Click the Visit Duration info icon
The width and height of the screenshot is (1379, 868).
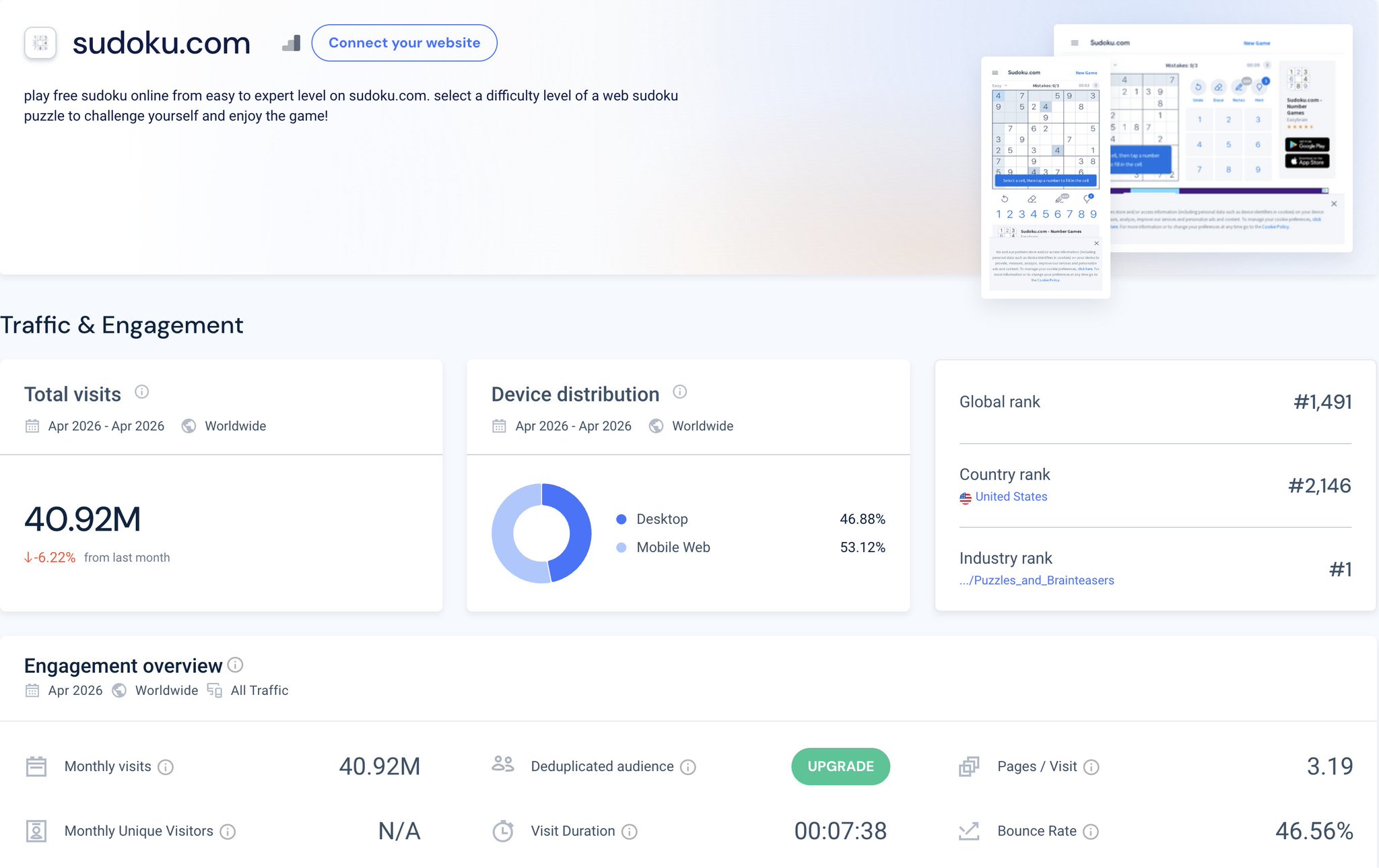coord(630,832)
